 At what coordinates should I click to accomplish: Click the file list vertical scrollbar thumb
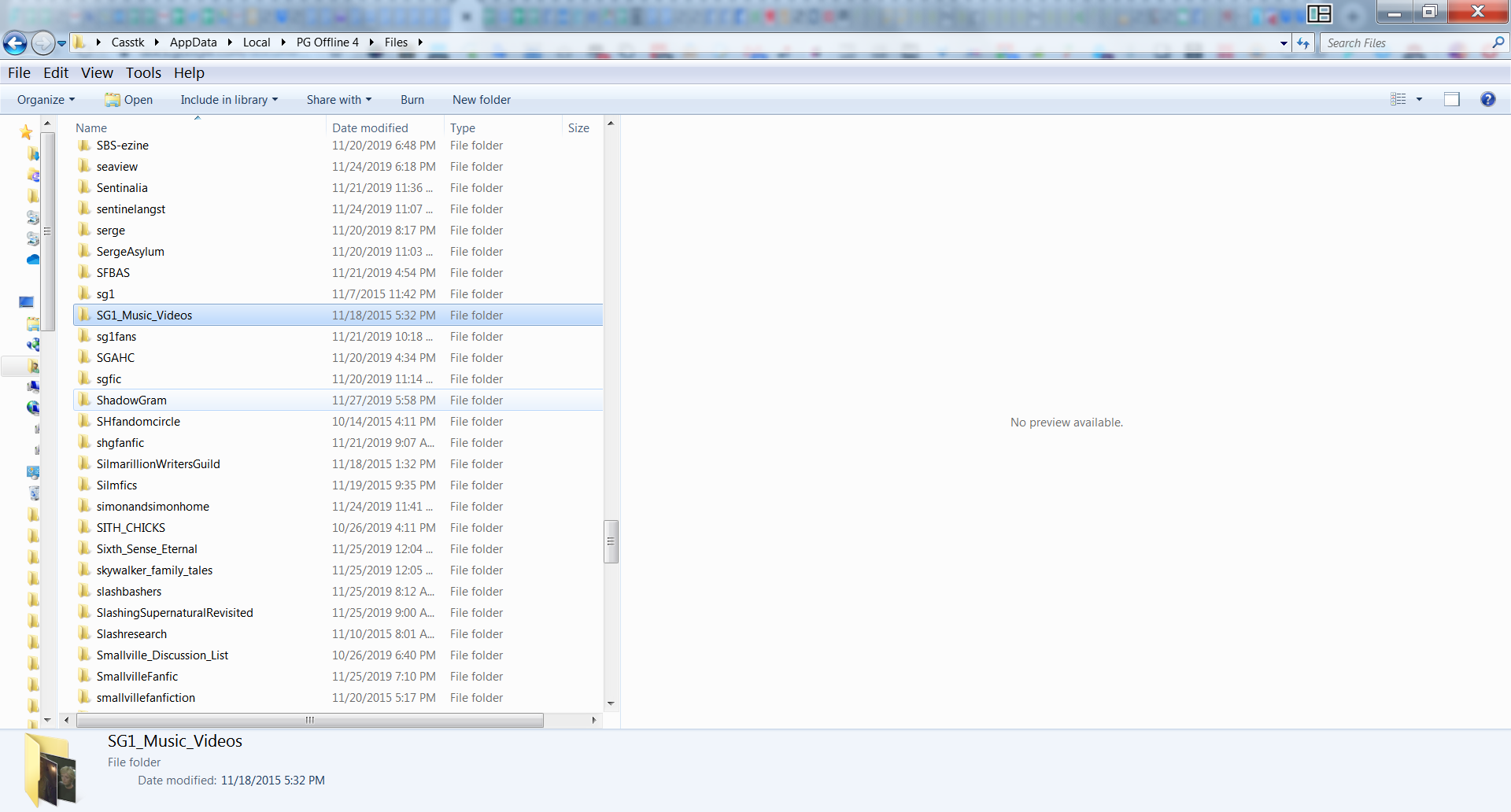coord(611,541)
